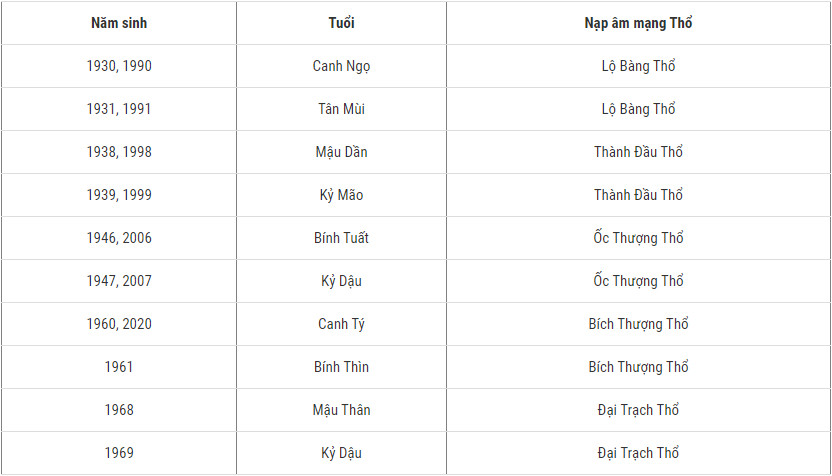832x476 pixels.
Task: Click the 'Bính Thìn' cell
Action: 341,367
